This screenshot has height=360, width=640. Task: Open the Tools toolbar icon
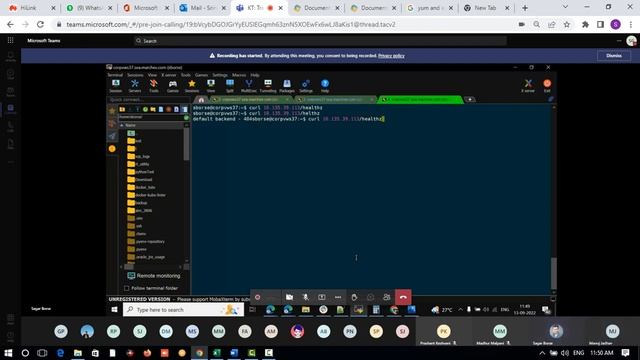tap(154, 86)
